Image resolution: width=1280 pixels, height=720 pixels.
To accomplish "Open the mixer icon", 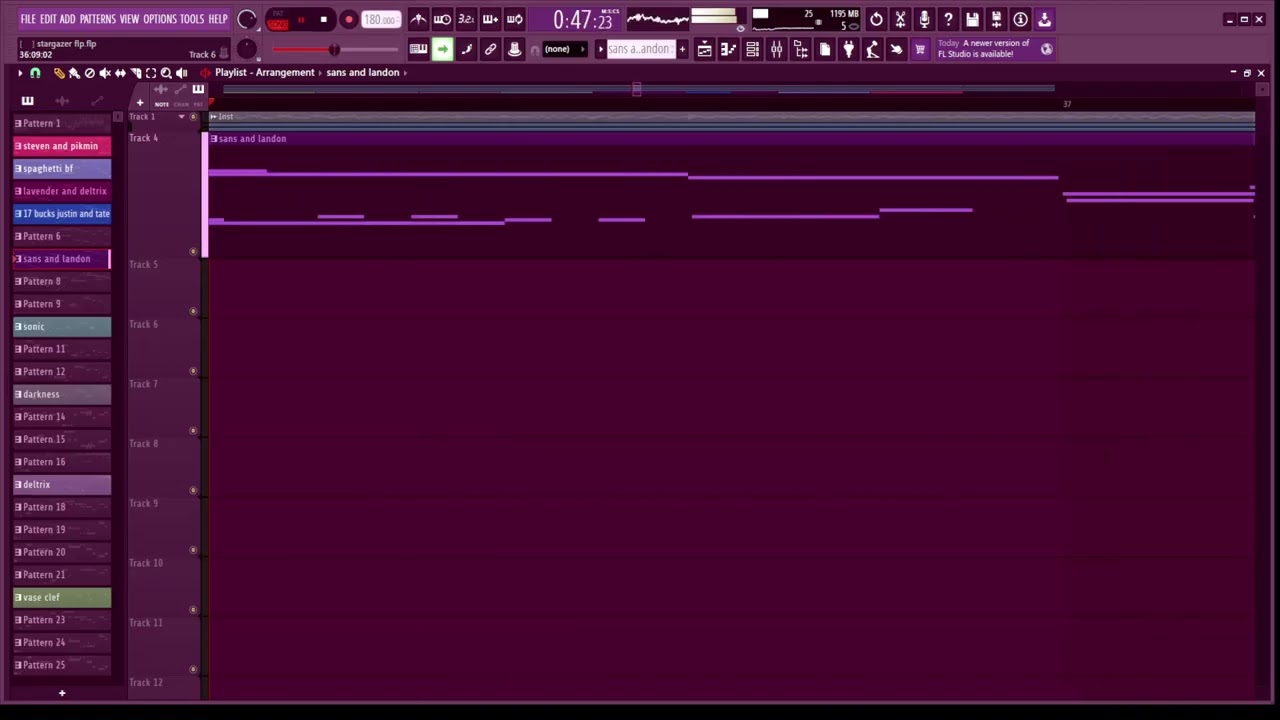I will (x=777, y=49).
